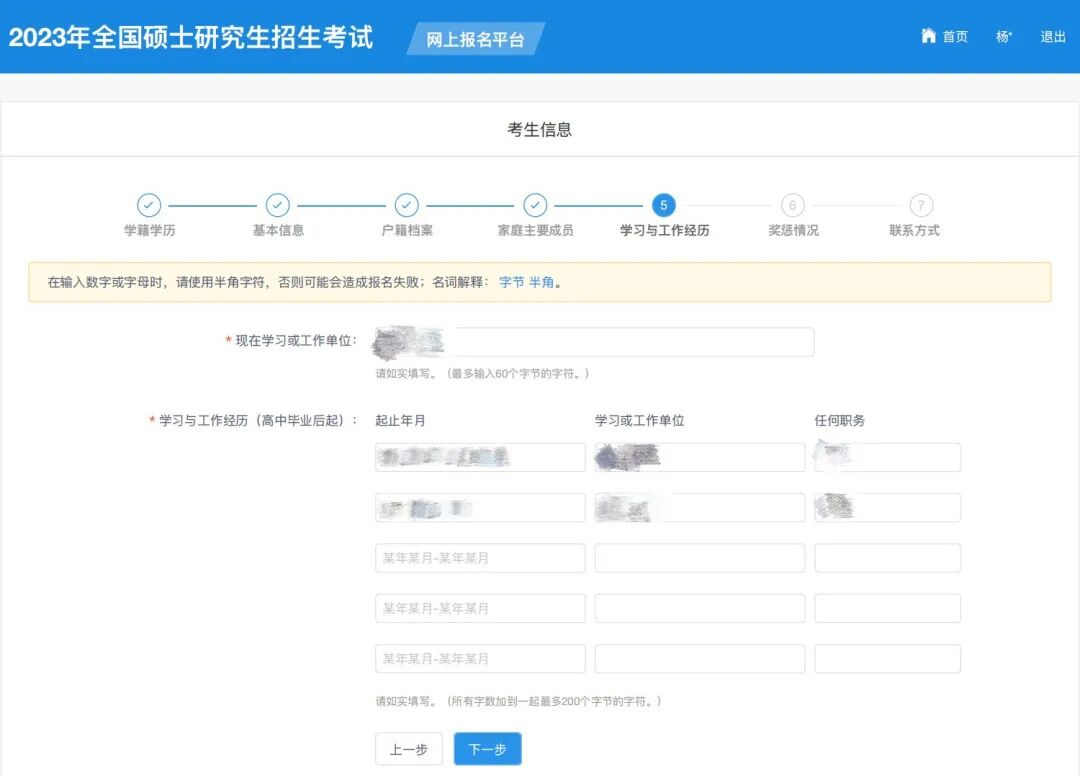Log out with the 退出 link
The height and width of the screenshot is (777, 1080).
pos(1053,37)
